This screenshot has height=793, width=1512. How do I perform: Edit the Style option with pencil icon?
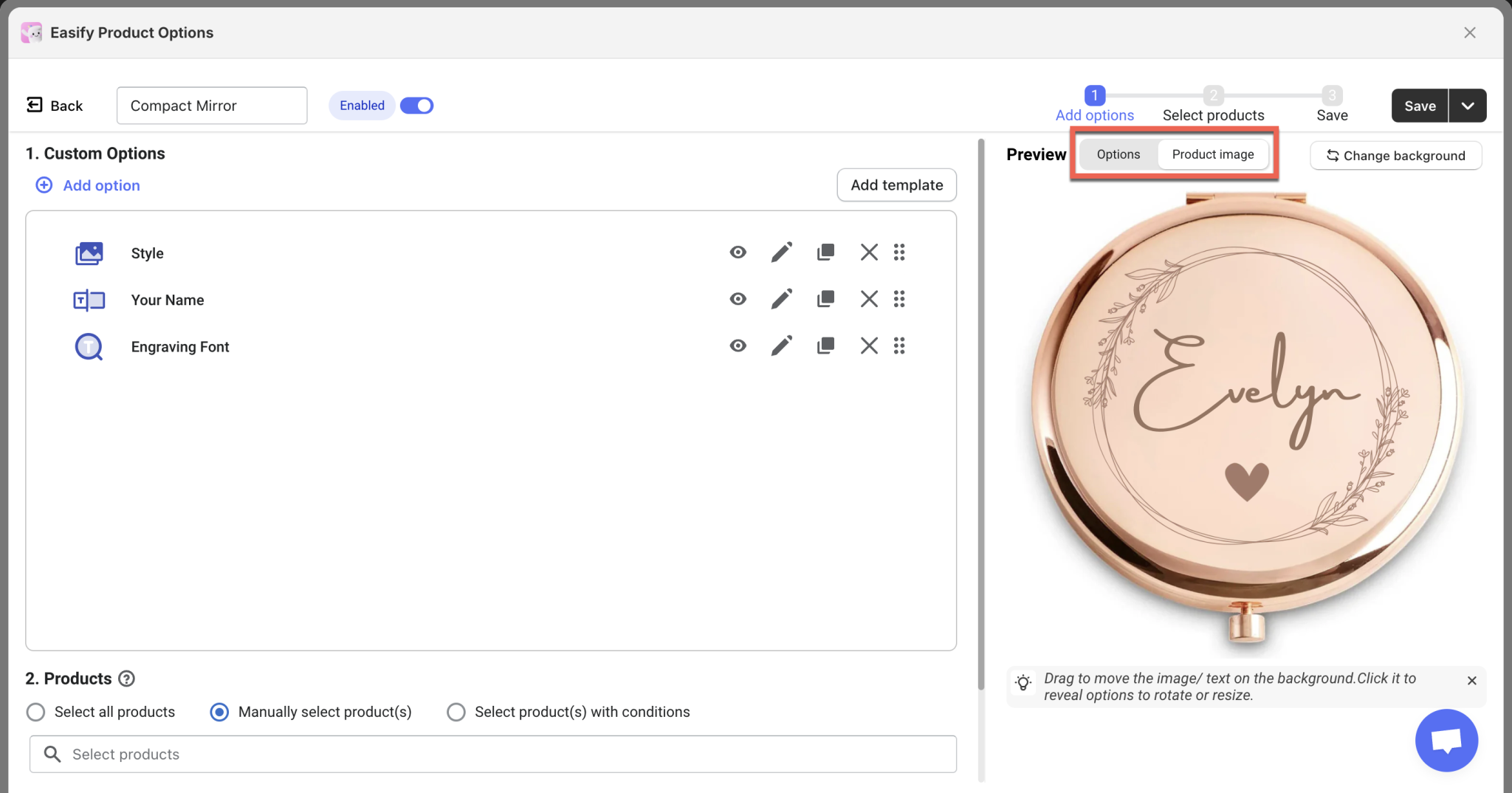click(x=781, y=253)
